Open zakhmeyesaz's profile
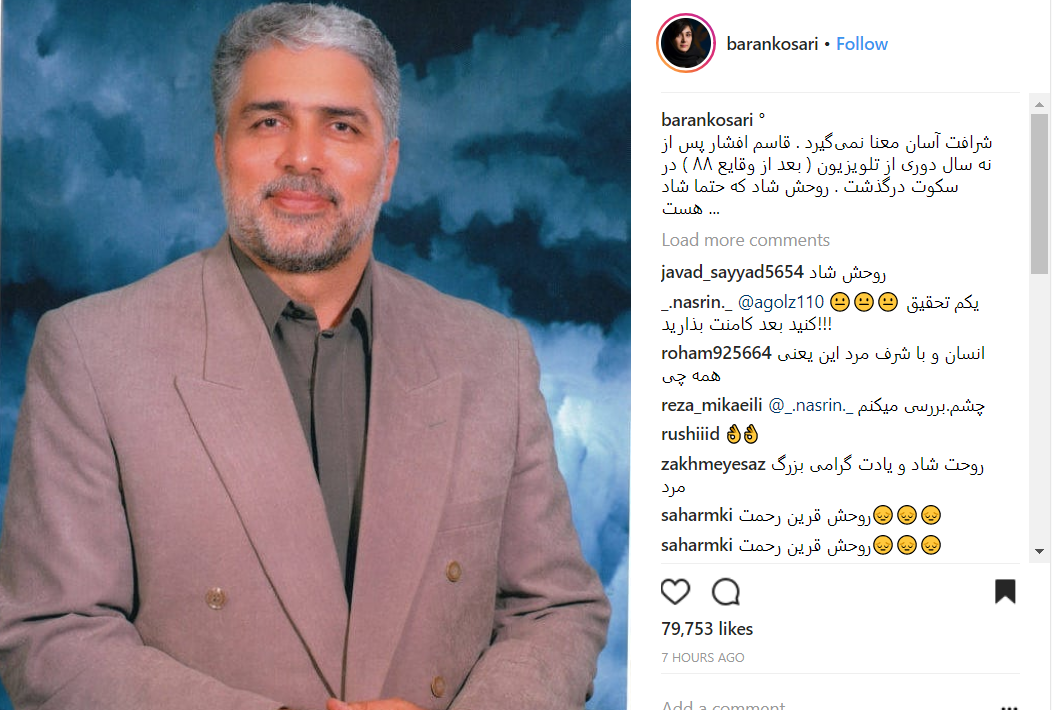This screenshot has height=710, width=1052. 713,464
